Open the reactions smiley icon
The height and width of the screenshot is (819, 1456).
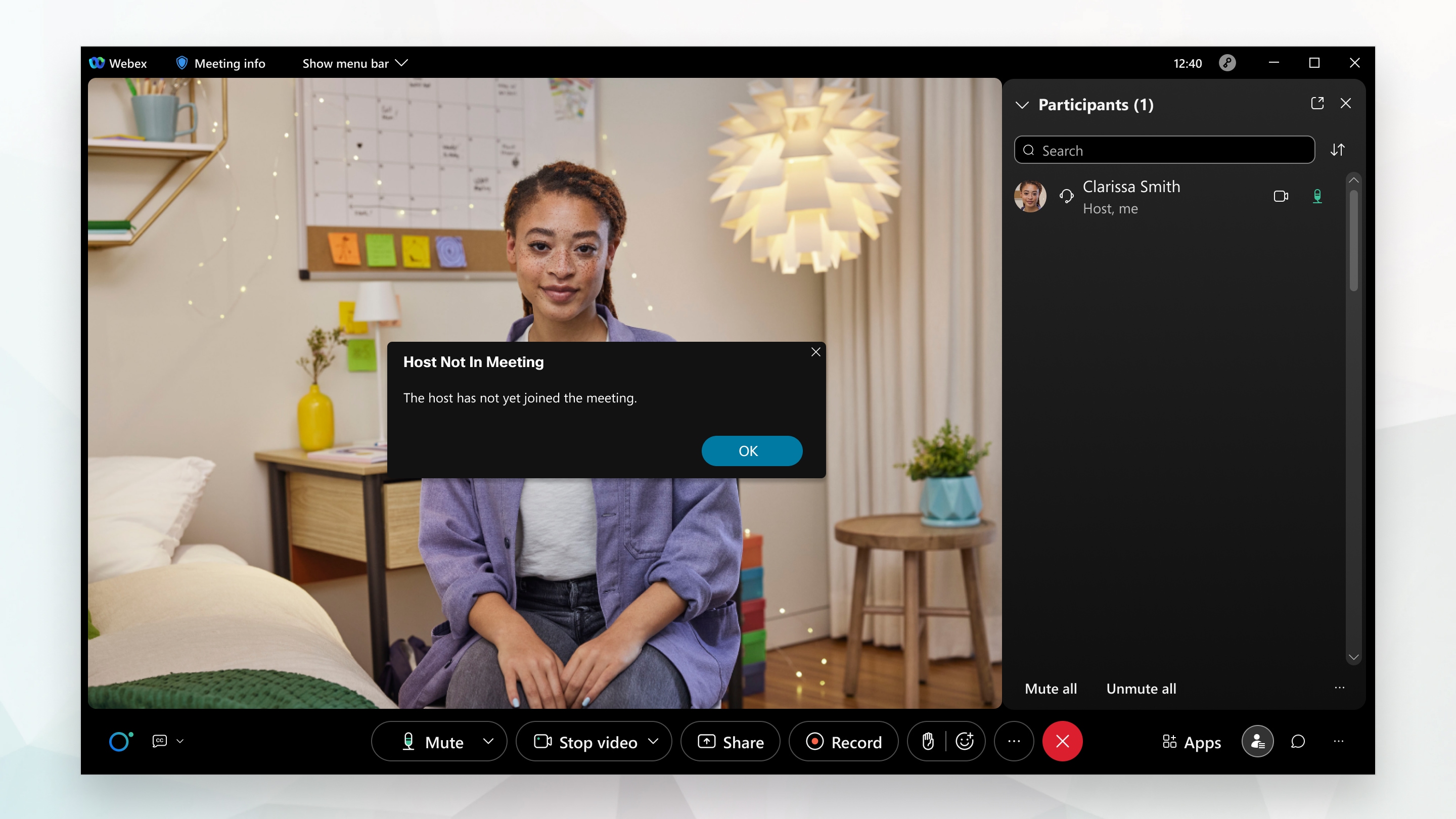(x=964, y=741)
